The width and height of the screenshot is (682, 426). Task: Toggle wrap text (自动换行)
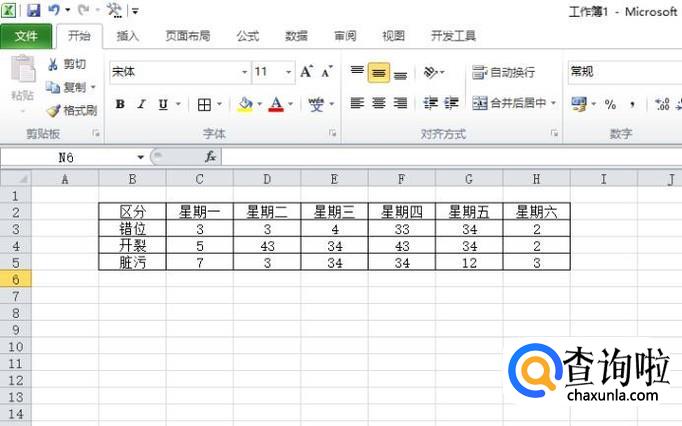click(x=504, y=72)
